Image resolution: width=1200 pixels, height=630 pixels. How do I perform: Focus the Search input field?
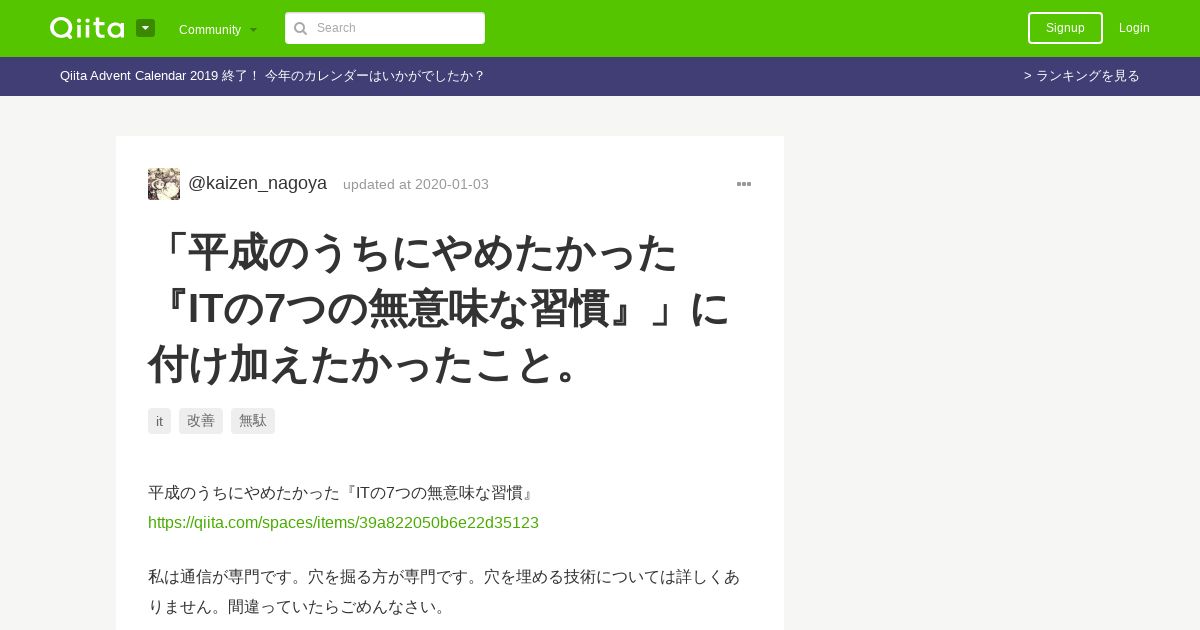pos(385,28)
